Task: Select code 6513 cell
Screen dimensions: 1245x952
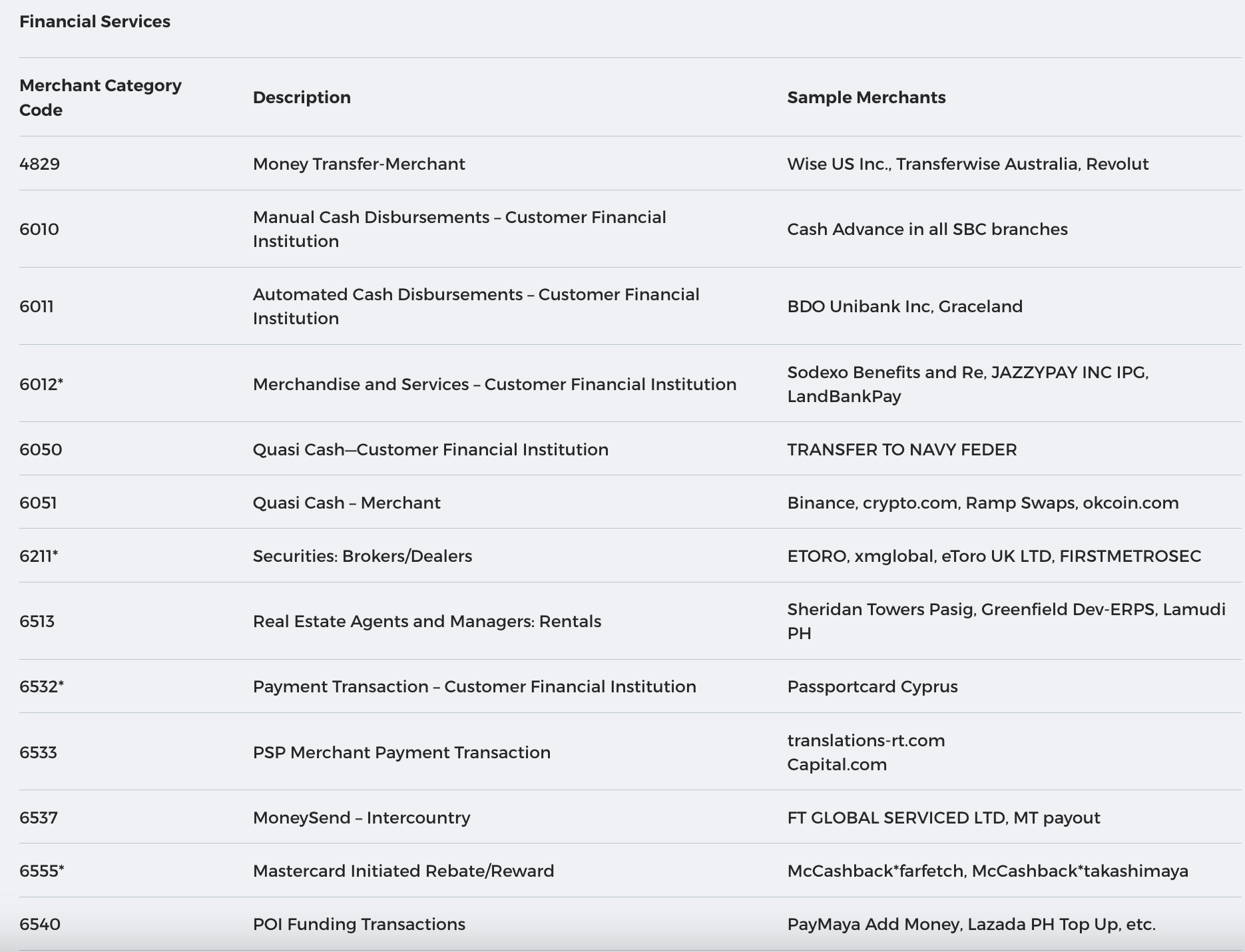Action: (37, 621)
